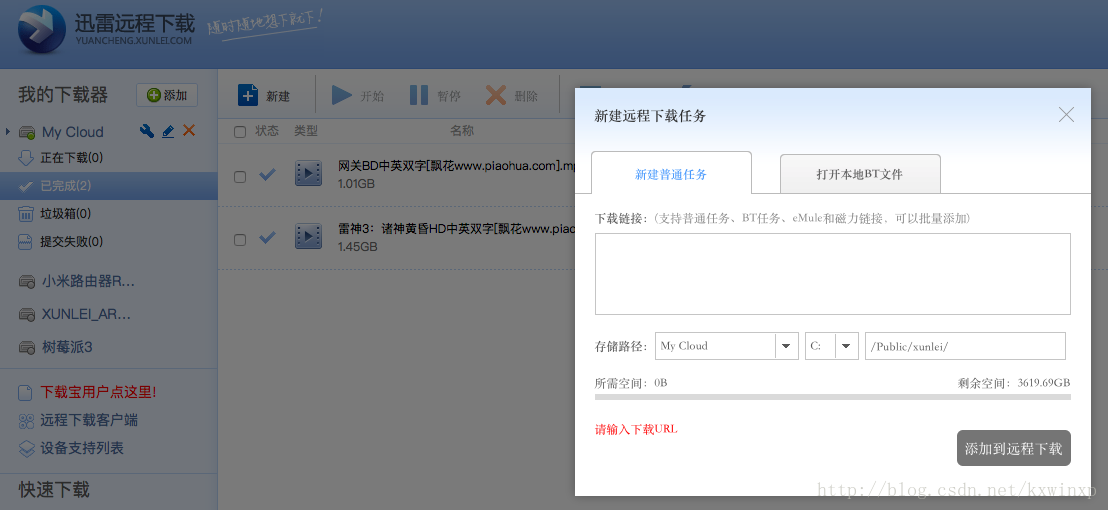The image size is (1108, 510).
Task: Open the 下载宝用户点这里! link
Action: pyautogui.click(x=98, y=392)
